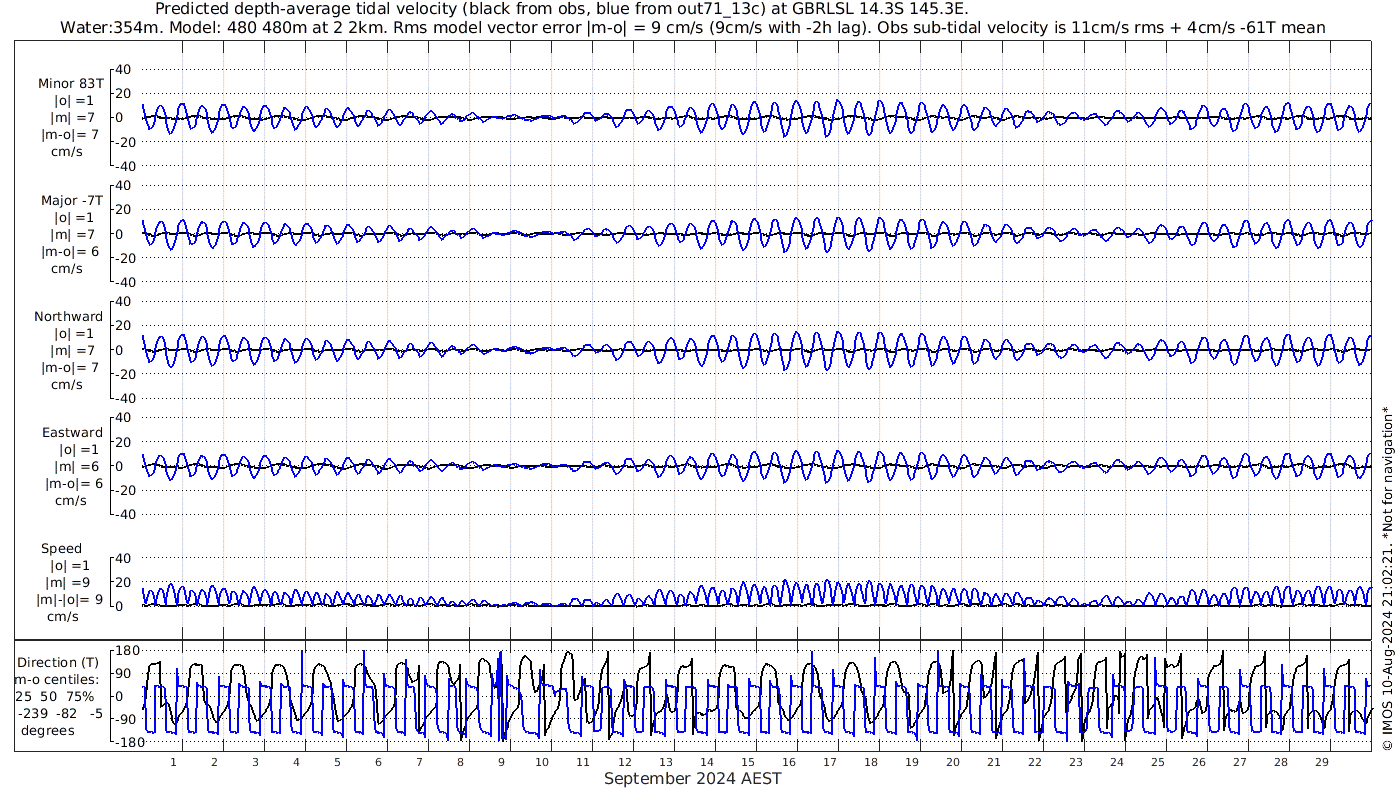Click day tick label '23' on the time axis
The height and width of the screenshot is (800, 1400).
pos(1075,762)
